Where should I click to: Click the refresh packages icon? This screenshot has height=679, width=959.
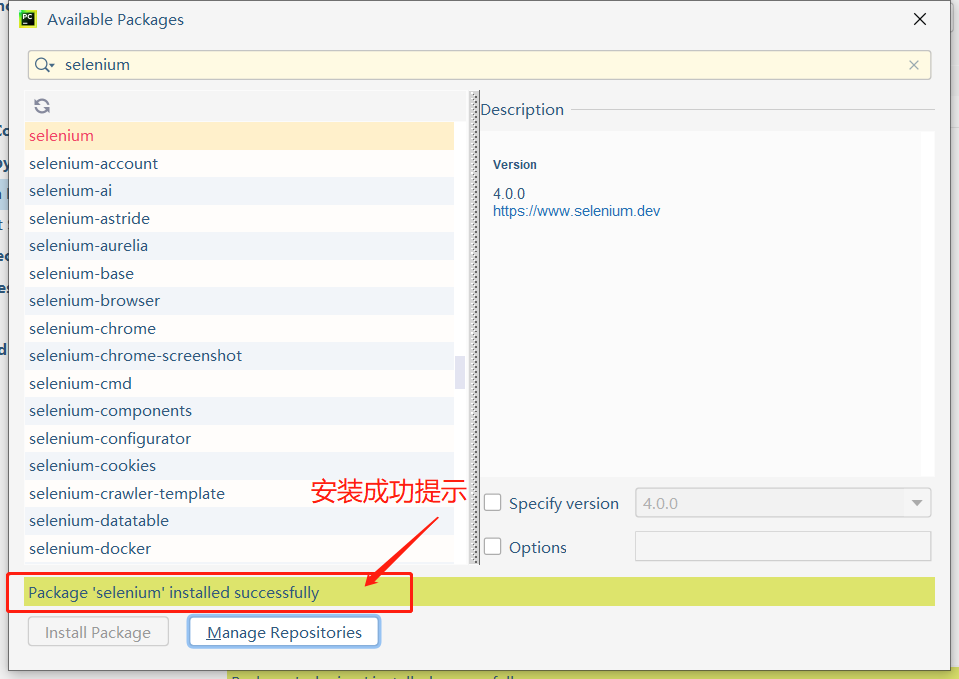coord(42,106)
